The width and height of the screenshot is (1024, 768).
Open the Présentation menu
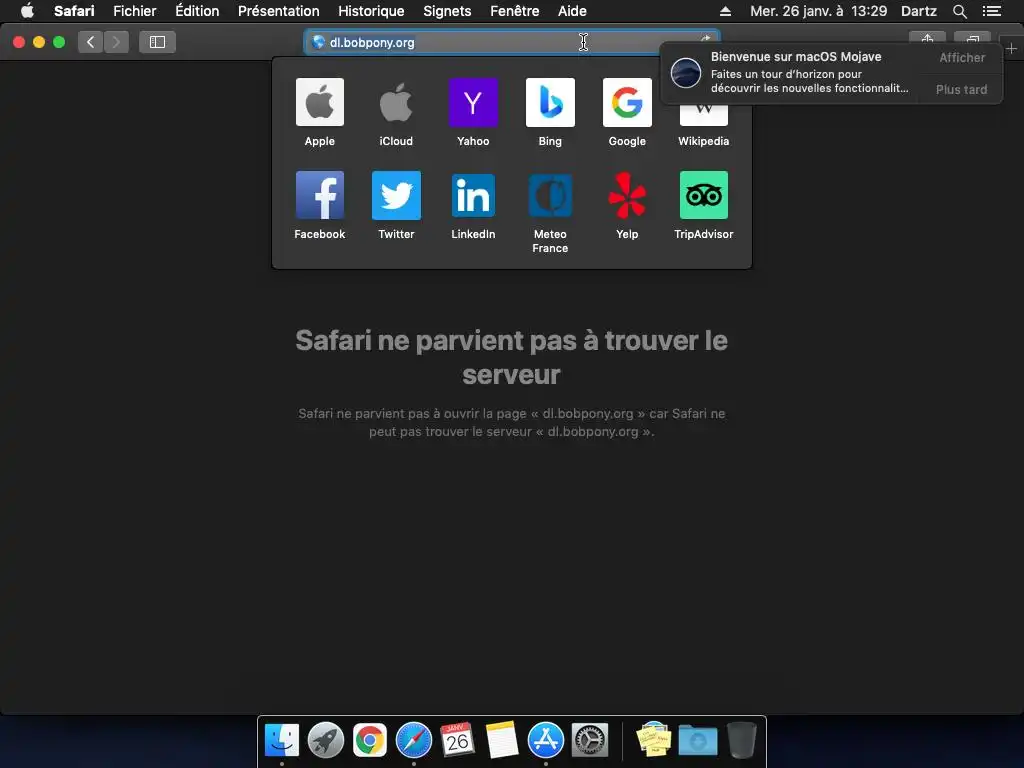(278, 11)
